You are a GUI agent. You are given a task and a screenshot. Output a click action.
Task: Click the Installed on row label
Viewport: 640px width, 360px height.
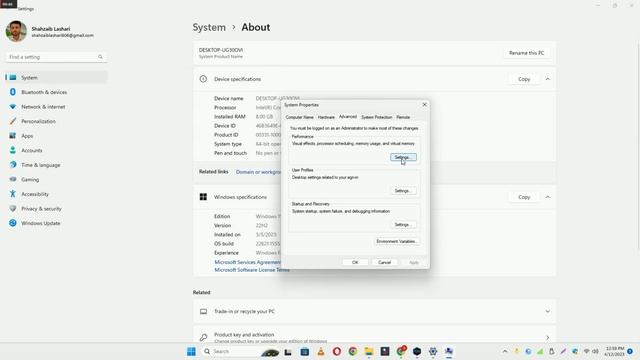(227, 235)
